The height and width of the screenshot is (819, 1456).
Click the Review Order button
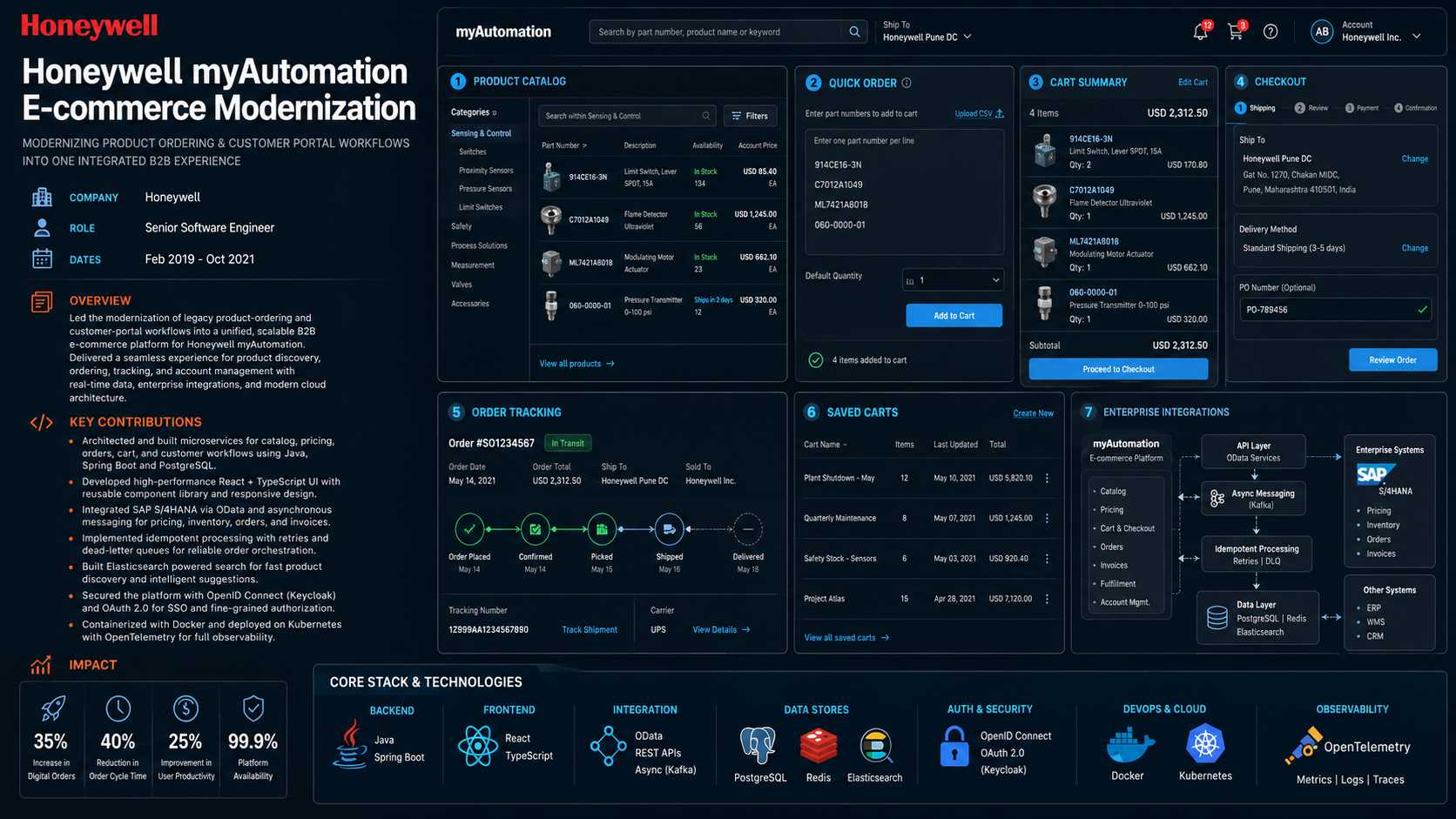(x=1392, y=359)
